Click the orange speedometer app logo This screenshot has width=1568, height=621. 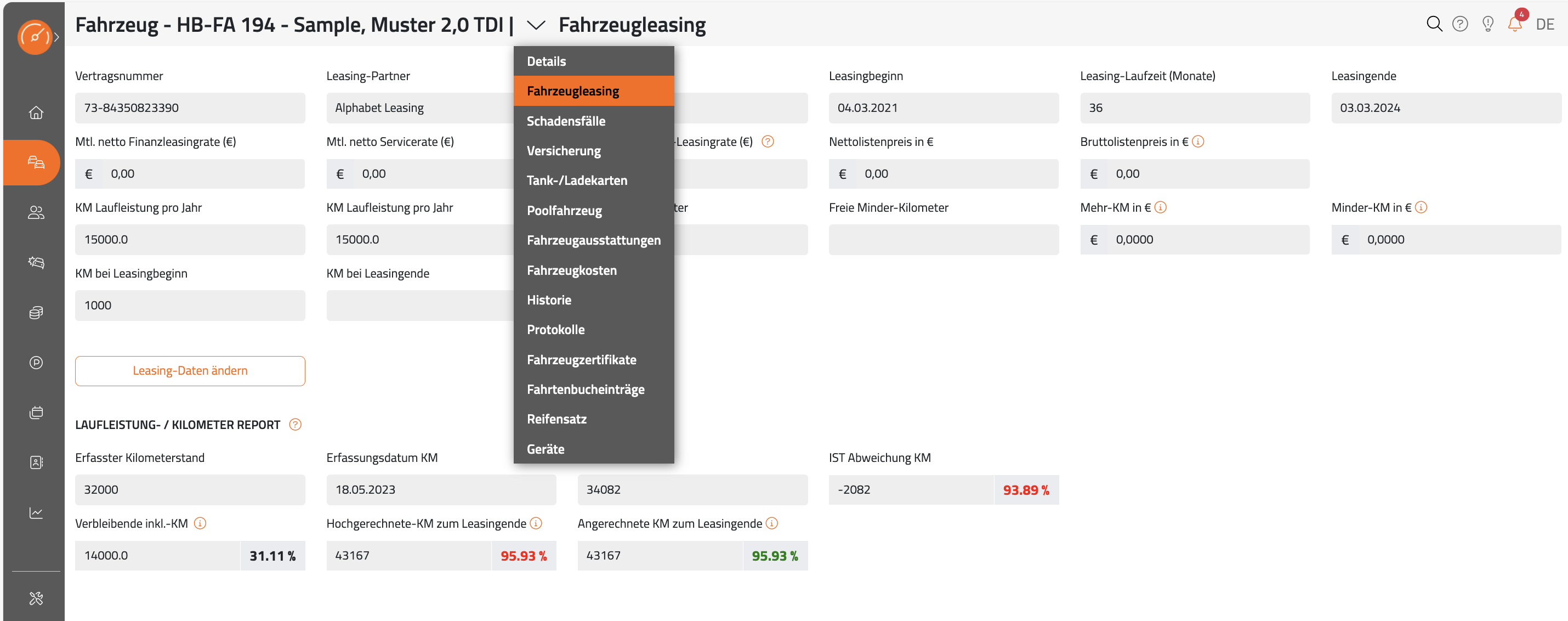tap(34, 37)
